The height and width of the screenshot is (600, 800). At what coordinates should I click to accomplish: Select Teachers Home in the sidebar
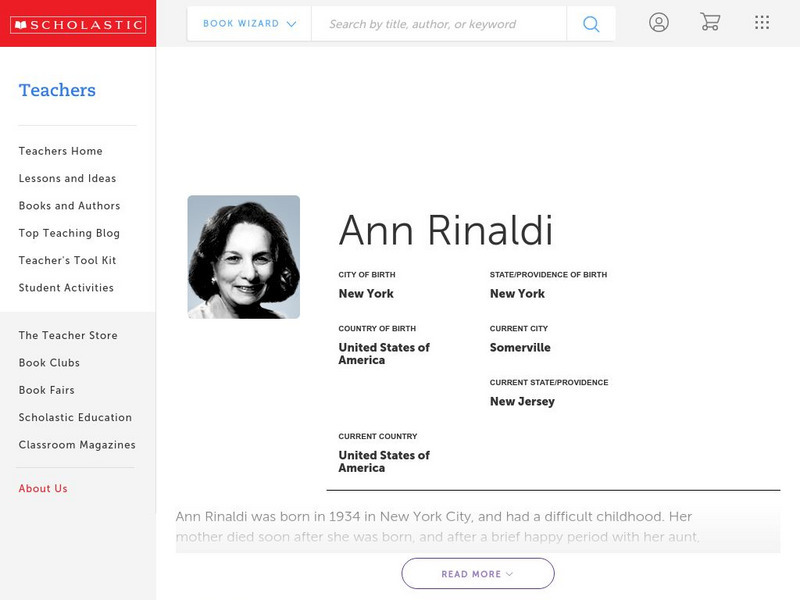(59, 151)
